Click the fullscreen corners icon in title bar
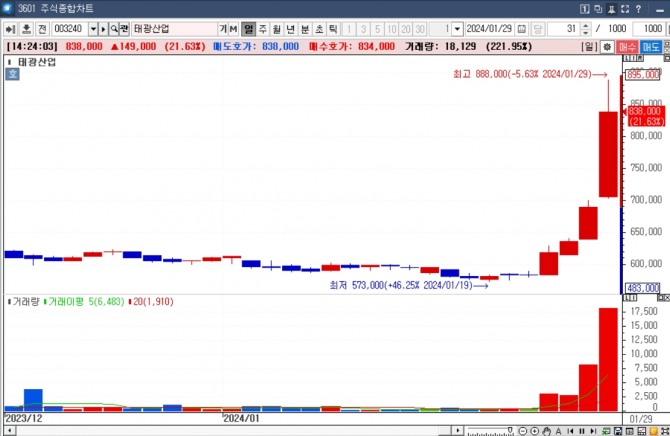 (x=625, y=9)
